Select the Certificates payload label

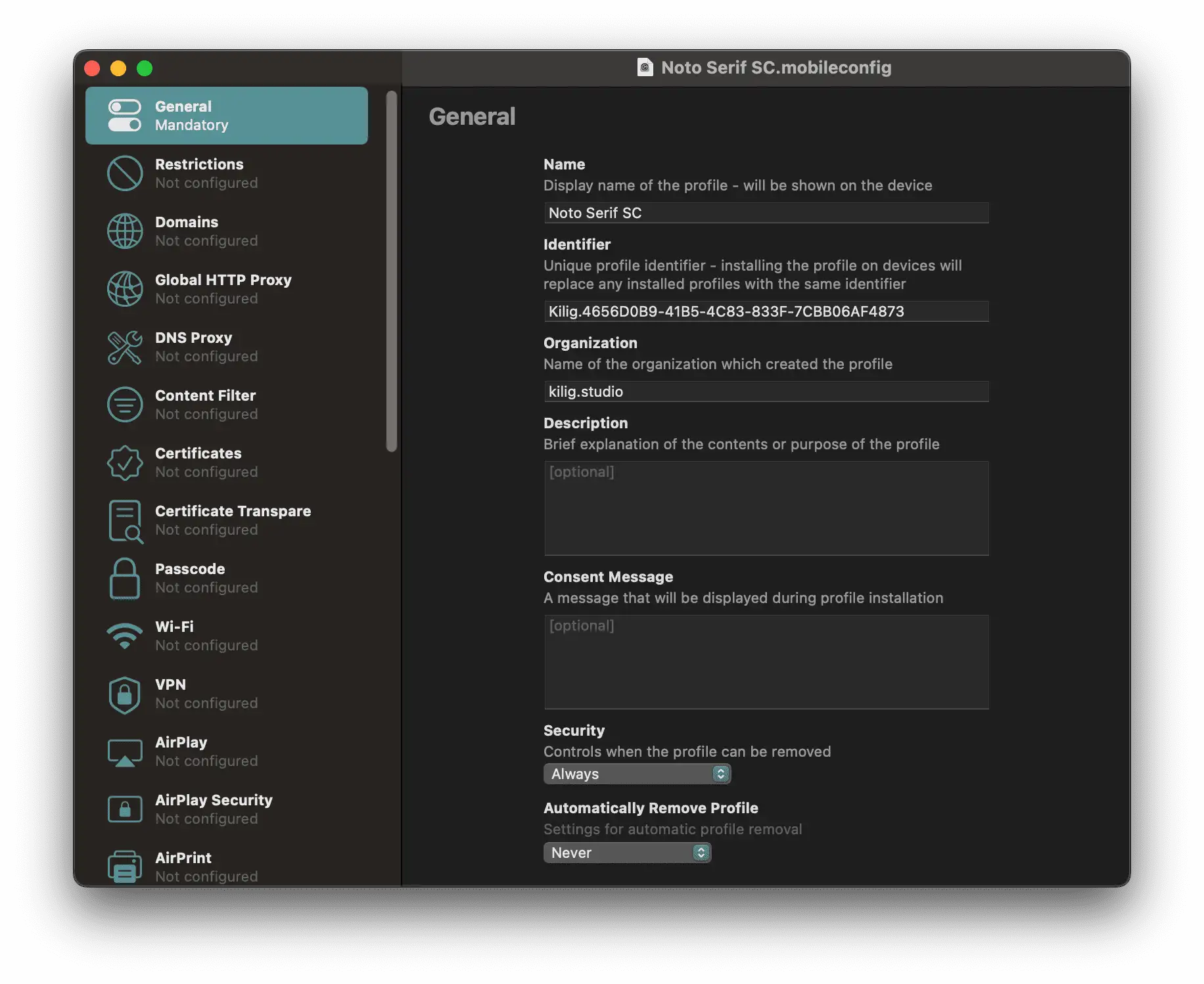pyautogui.click(x=198, y=453)
